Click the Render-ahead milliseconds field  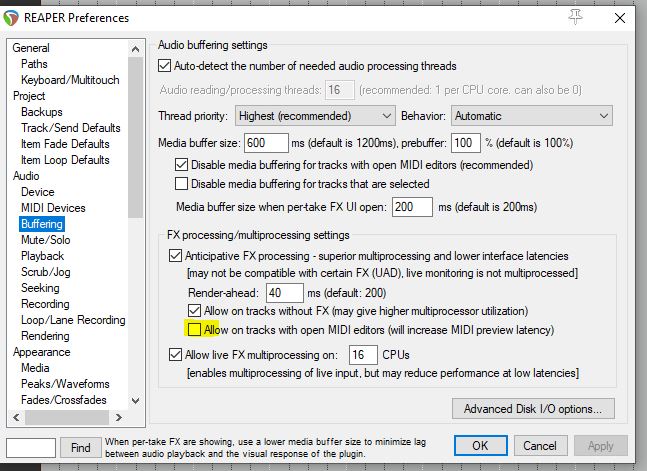pos(285,293)
